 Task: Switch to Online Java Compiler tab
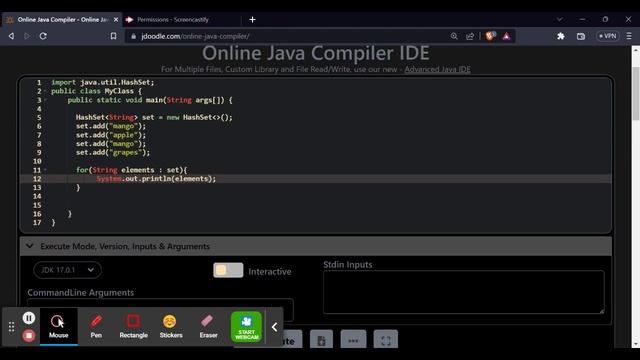tap(62, 20)
